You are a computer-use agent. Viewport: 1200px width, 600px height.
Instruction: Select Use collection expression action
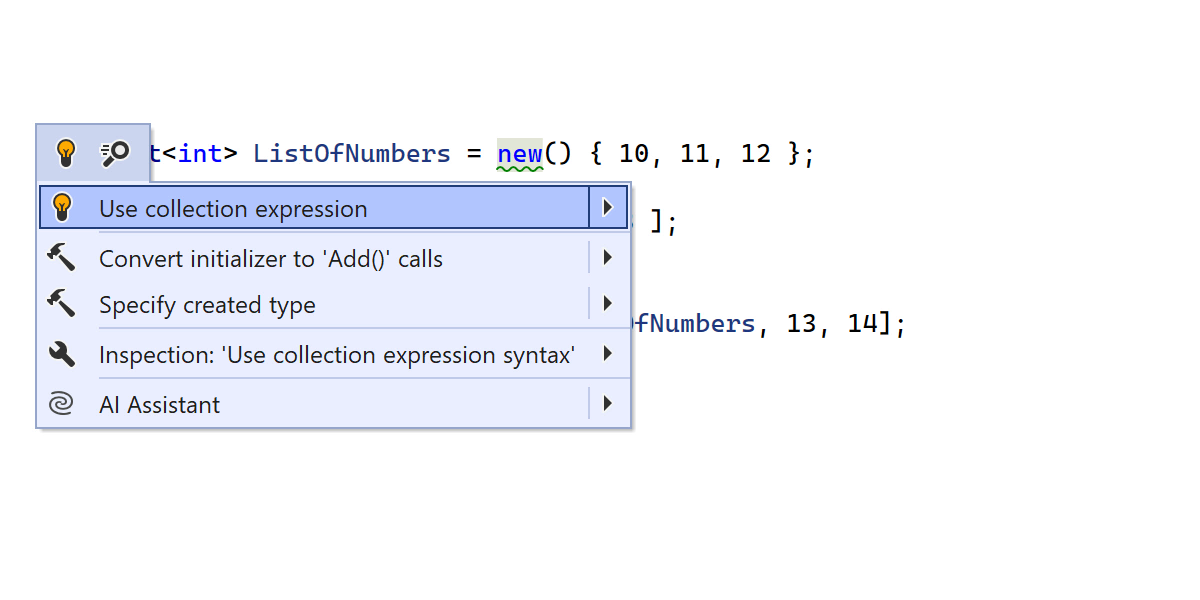click(233, 209)
